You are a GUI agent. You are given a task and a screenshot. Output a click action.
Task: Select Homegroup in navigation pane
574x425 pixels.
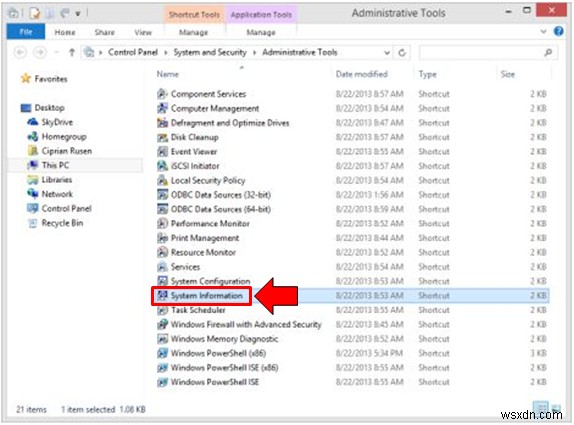[x=64, y=137]
